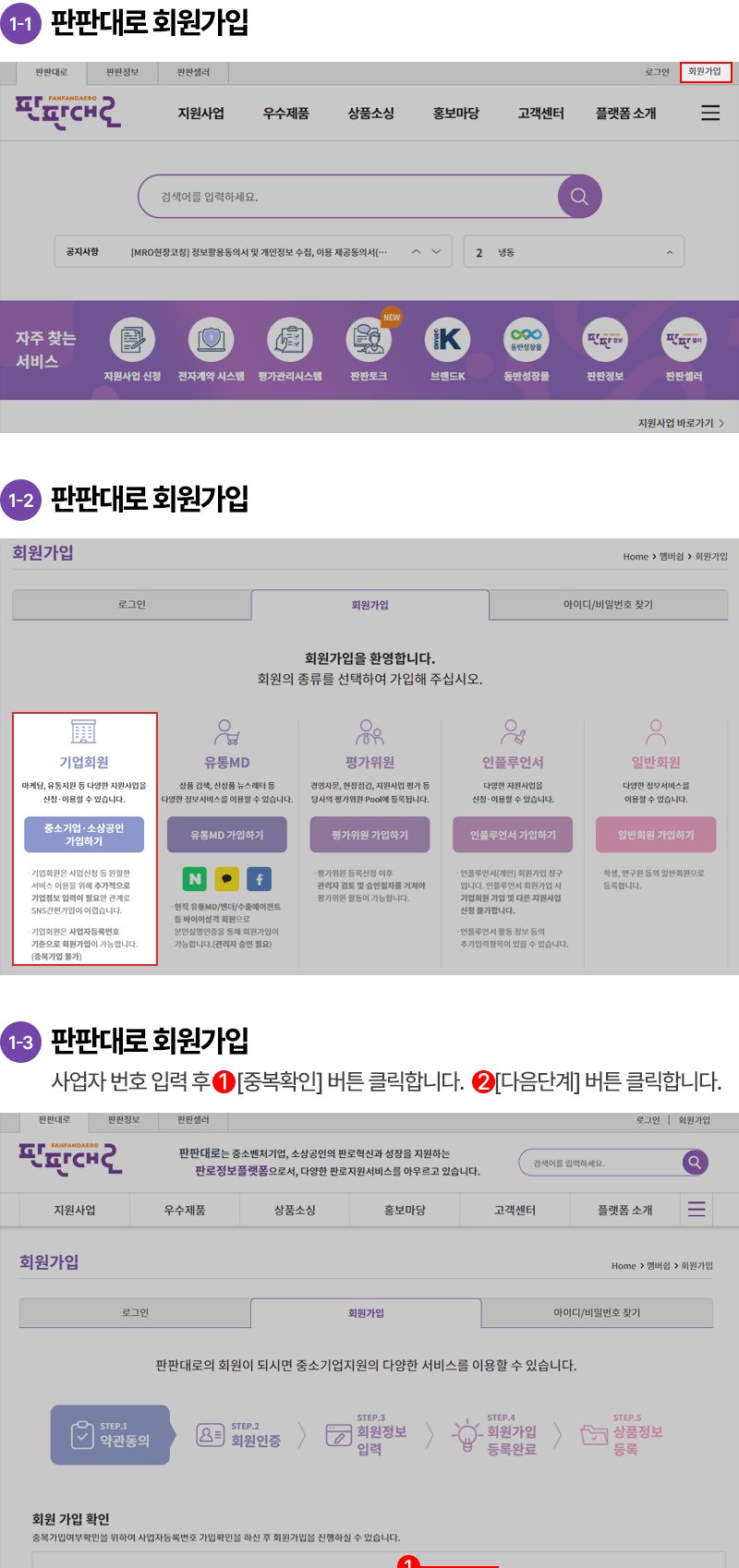This screenshot has width=739, height=1568.
Task: Select 로그인 tab in step 1-2 screenshot
Action: click(132, 605)
